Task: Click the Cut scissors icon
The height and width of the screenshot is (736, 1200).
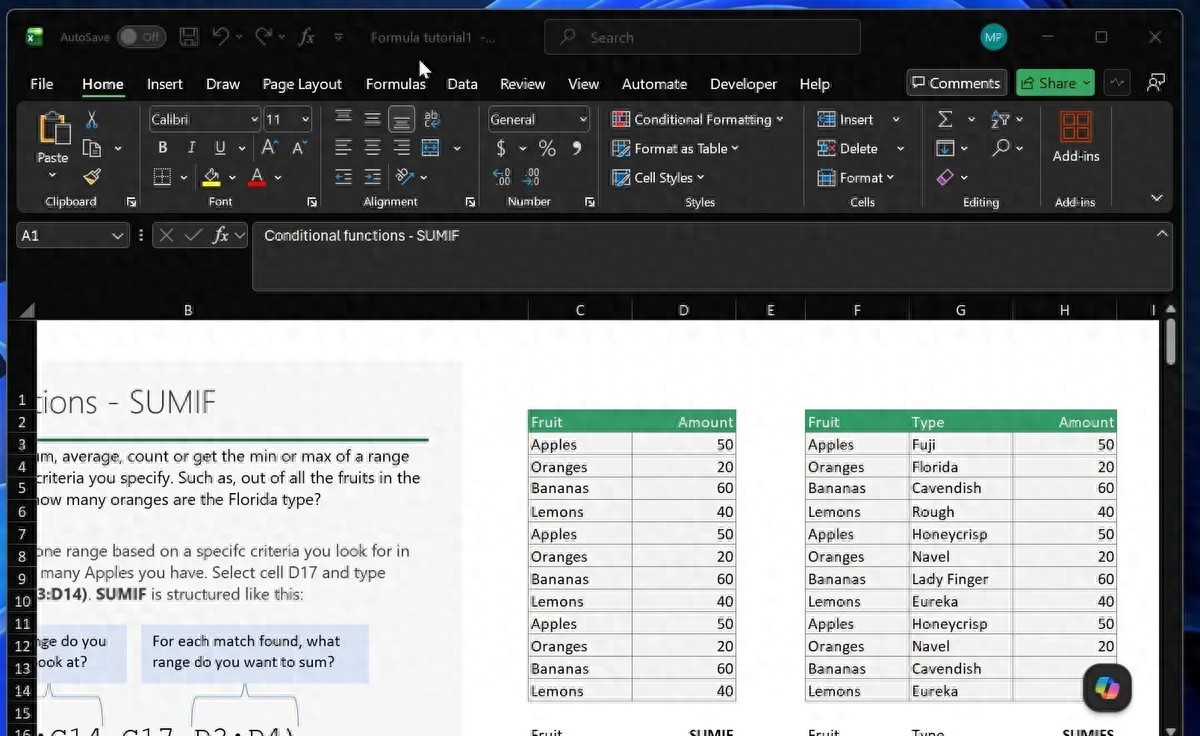Action: 92,120
